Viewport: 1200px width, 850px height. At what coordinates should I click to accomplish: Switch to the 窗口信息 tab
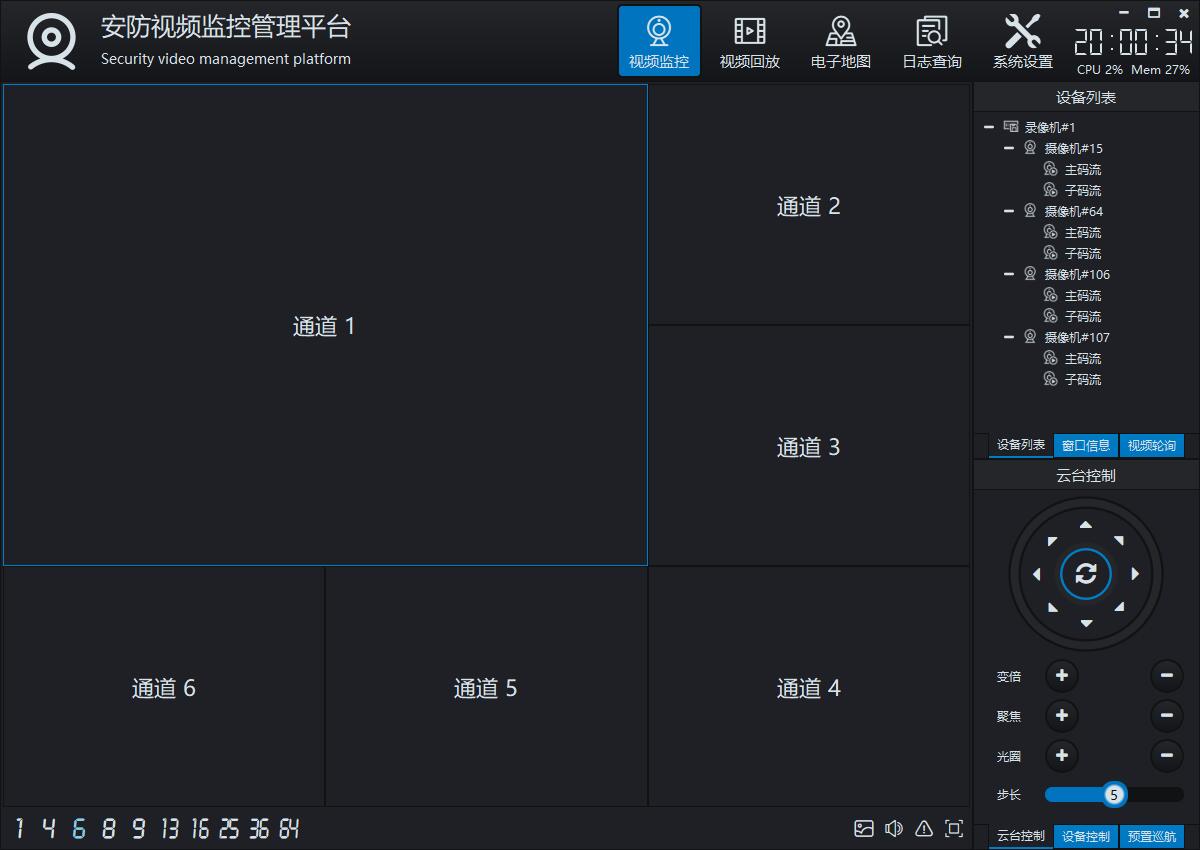1085,446
